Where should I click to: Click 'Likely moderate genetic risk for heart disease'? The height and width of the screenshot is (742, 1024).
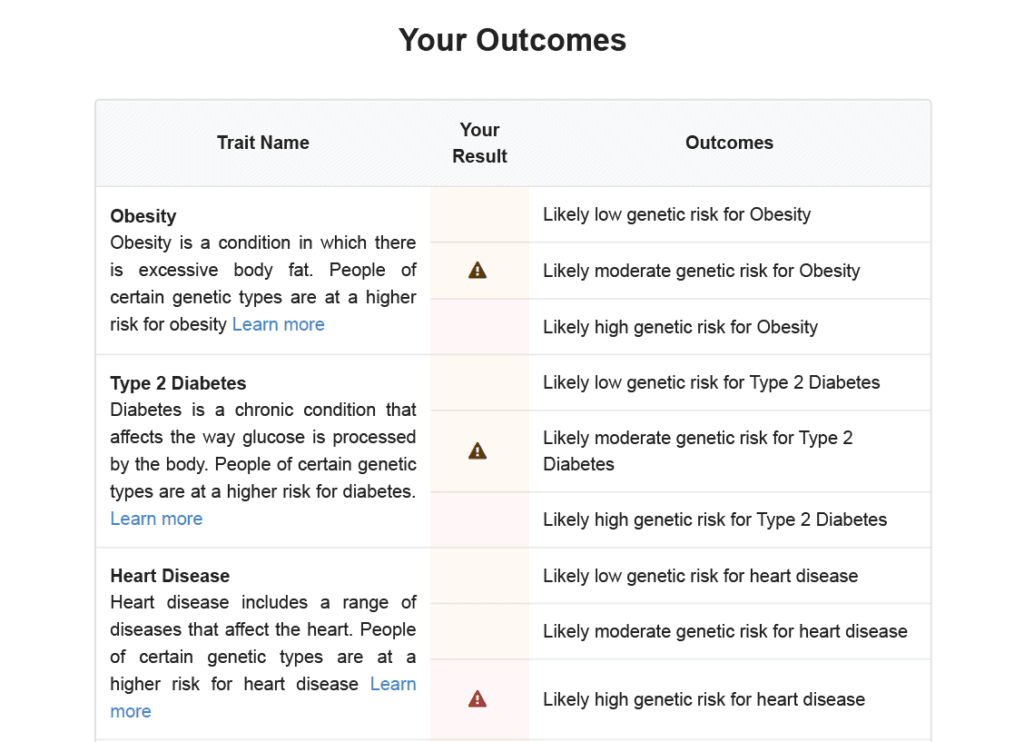pos(725,631)
